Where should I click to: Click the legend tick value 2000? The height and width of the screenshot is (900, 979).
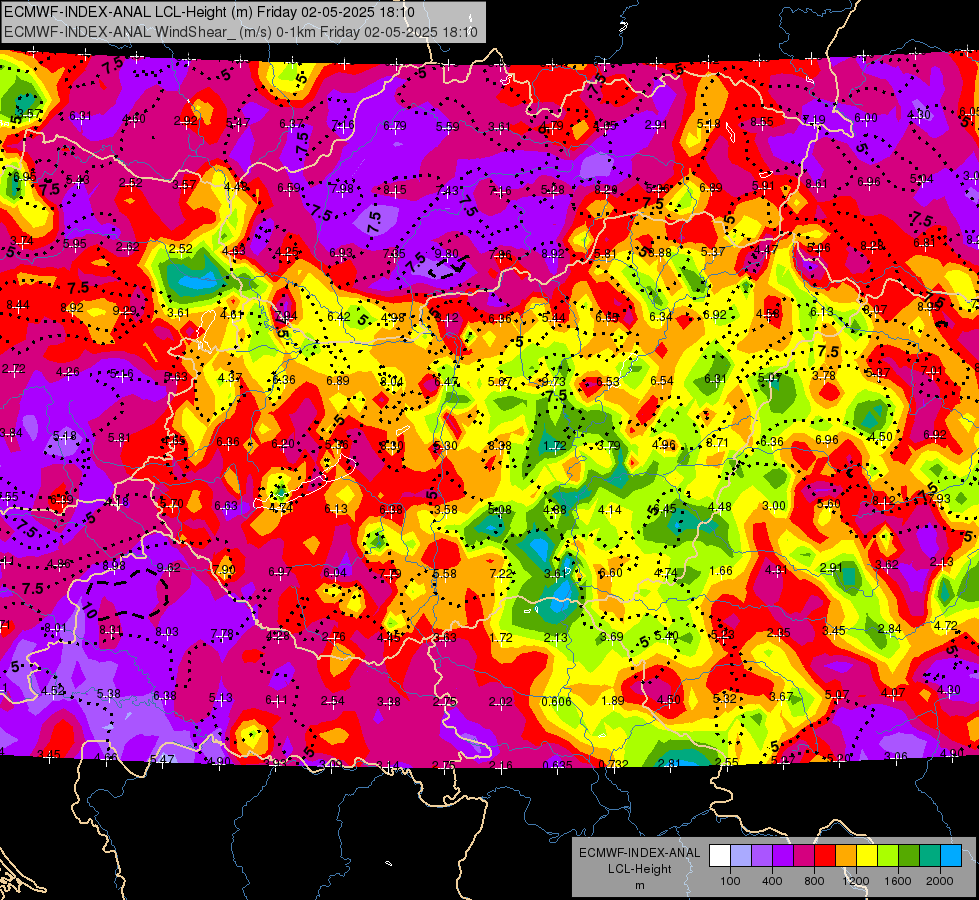[939, 881]
